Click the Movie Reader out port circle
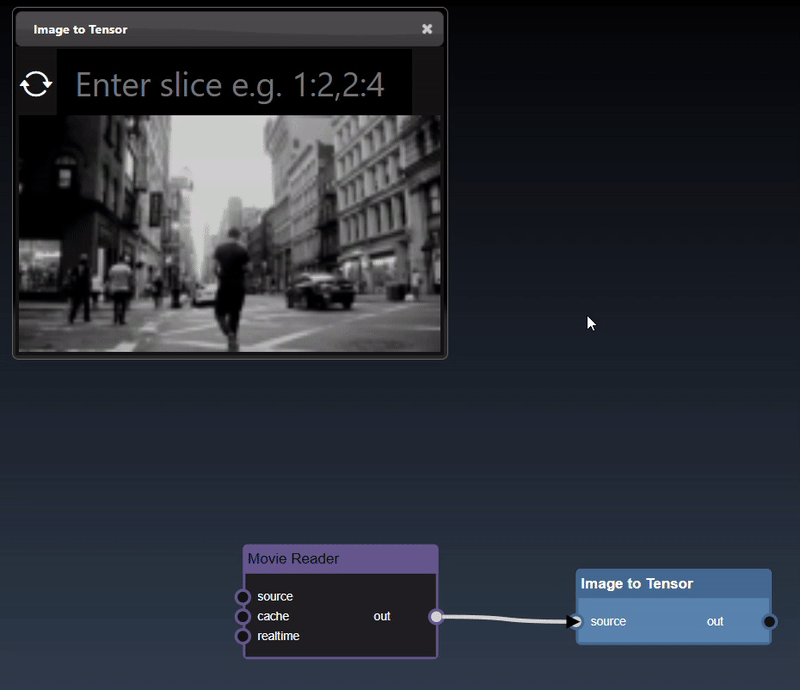The height and width of the screenshot is (690, 800). pos(436,617)
